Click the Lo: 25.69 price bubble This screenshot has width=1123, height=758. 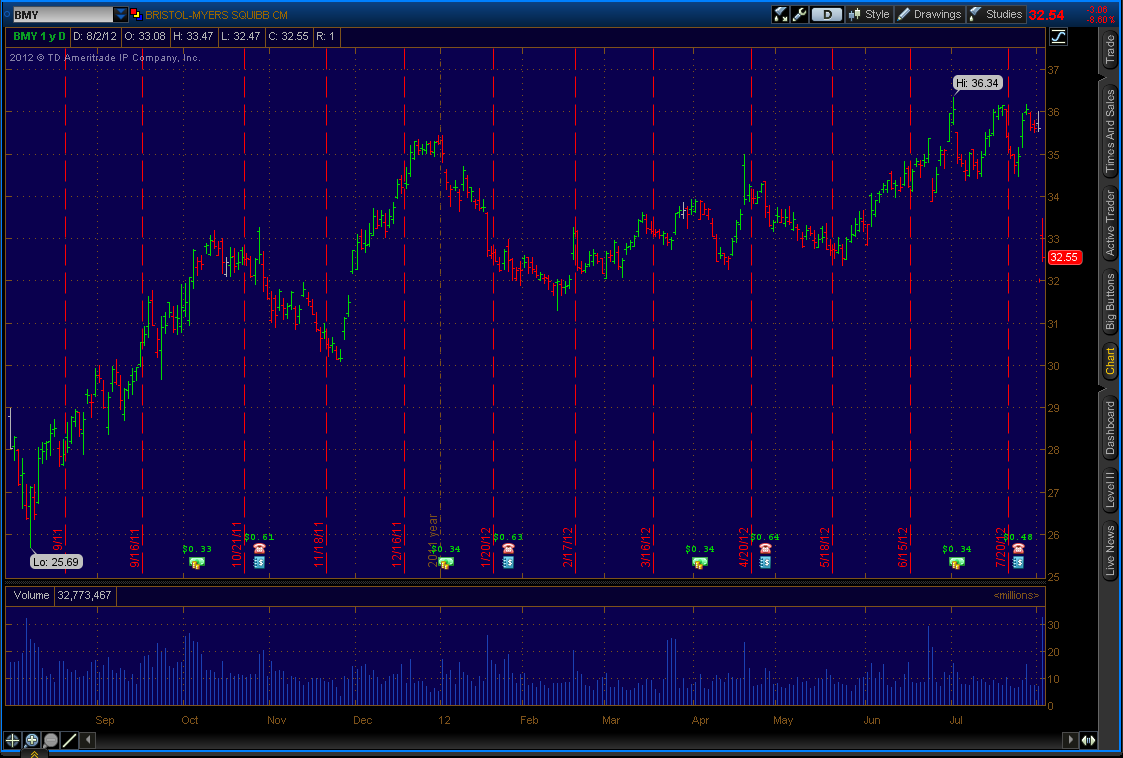[x=56, y=562]
